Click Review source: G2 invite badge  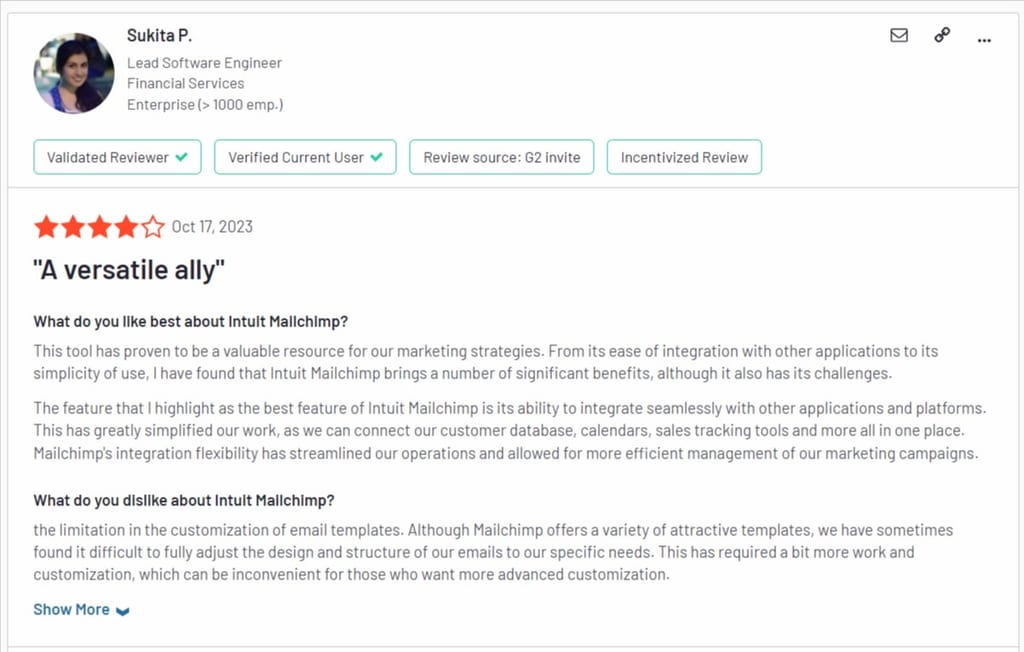point(502,157)
